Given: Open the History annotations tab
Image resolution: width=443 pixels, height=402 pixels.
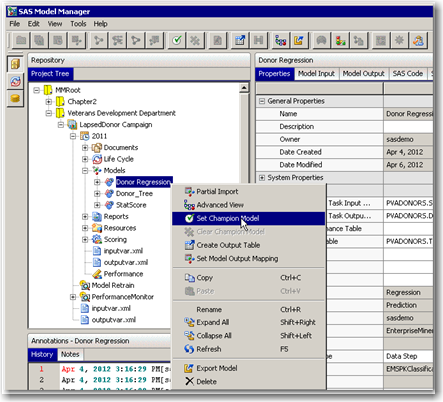Looking at the screenshot, I should click(x=42, y=354).
